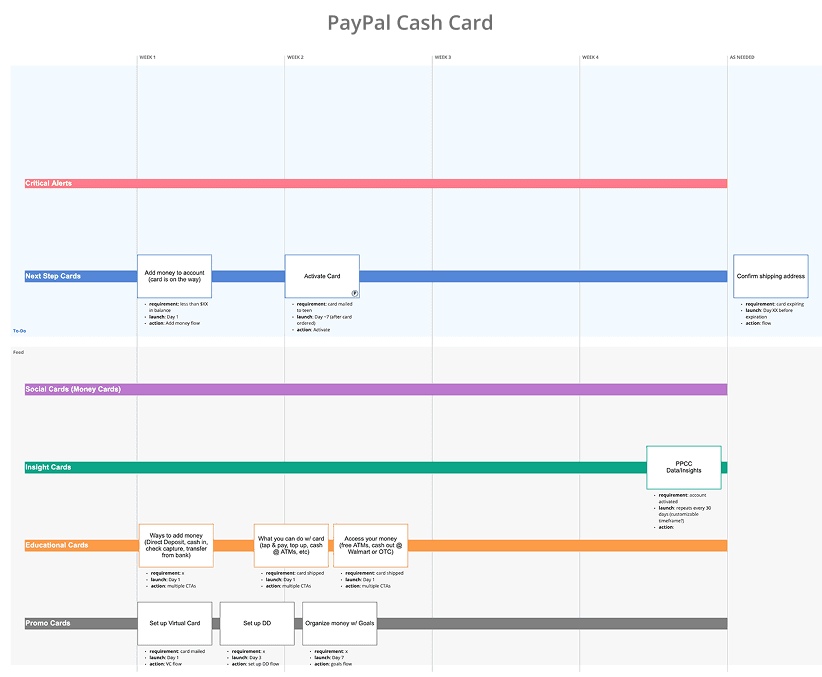Screen dimensions: 822x677
Task: Click 'action: Add money flow' note
Action: pyautogui.click(x=174, y=324)
